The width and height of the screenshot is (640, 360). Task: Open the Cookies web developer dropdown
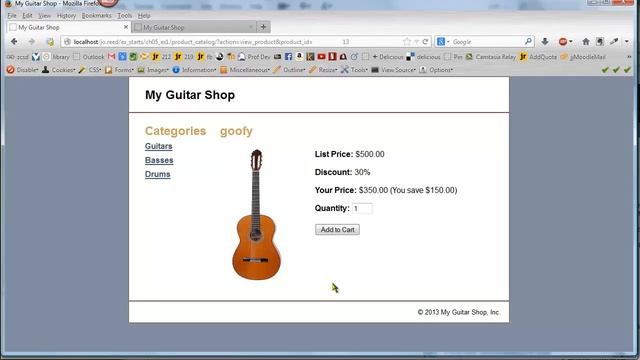click(59, 70)
